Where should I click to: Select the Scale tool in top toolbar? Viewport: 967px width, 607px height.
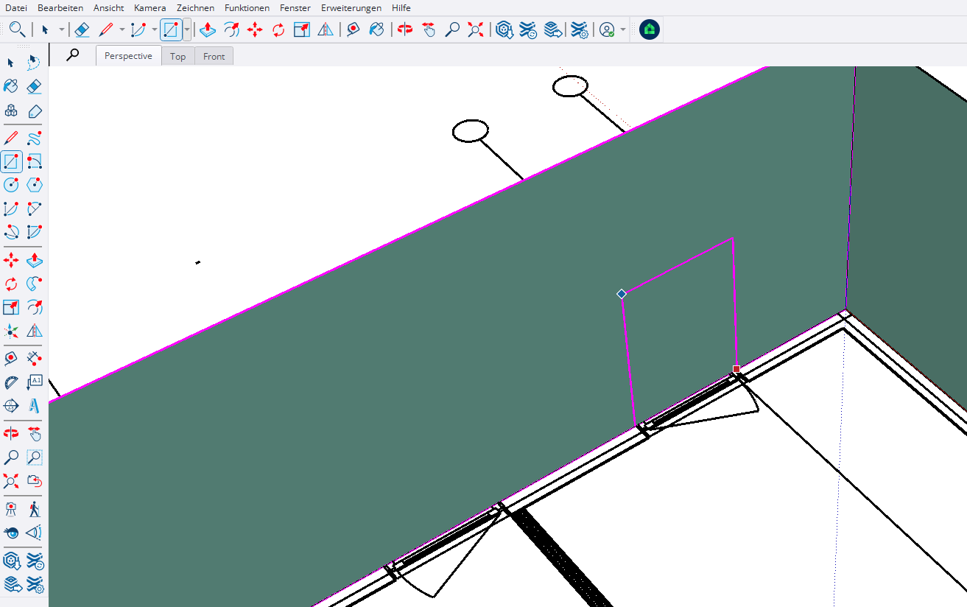[x=302, y=30]
